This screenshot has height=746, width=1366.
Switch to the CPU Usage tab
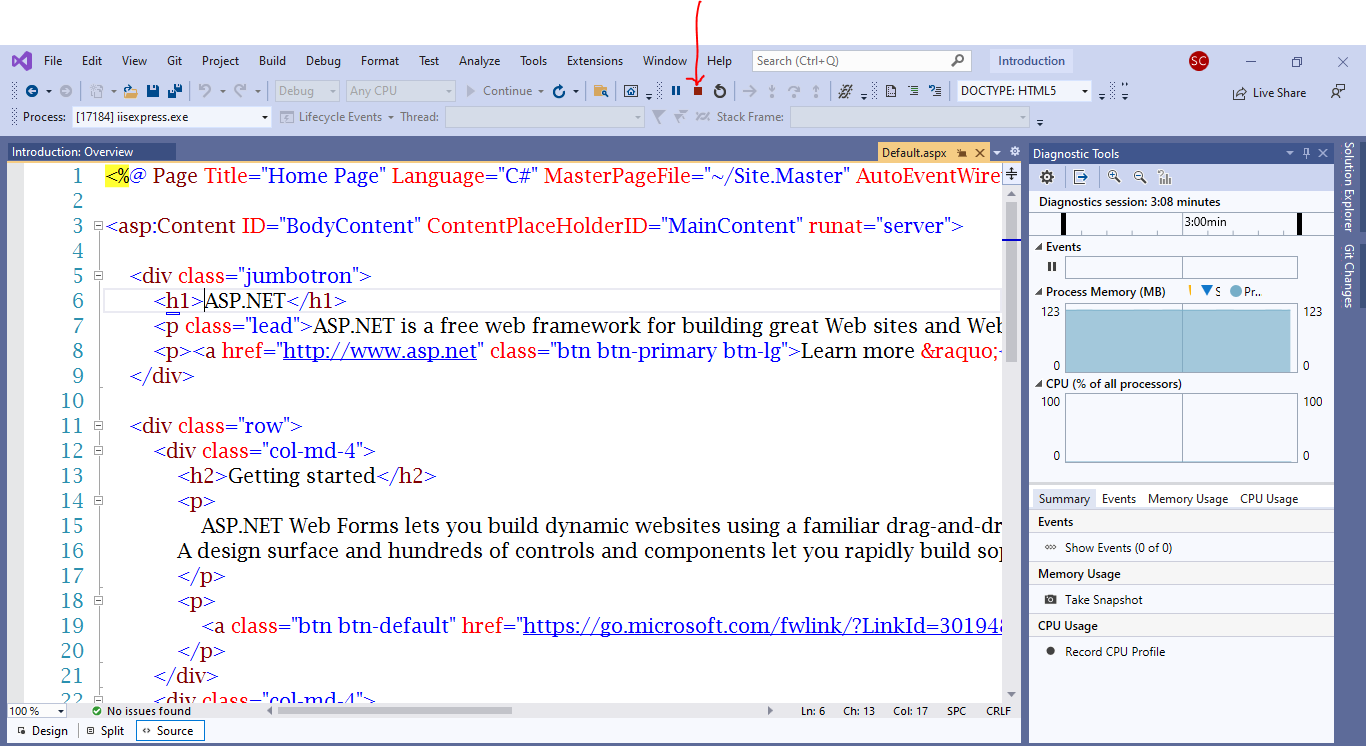click(x=1269, y=499)
